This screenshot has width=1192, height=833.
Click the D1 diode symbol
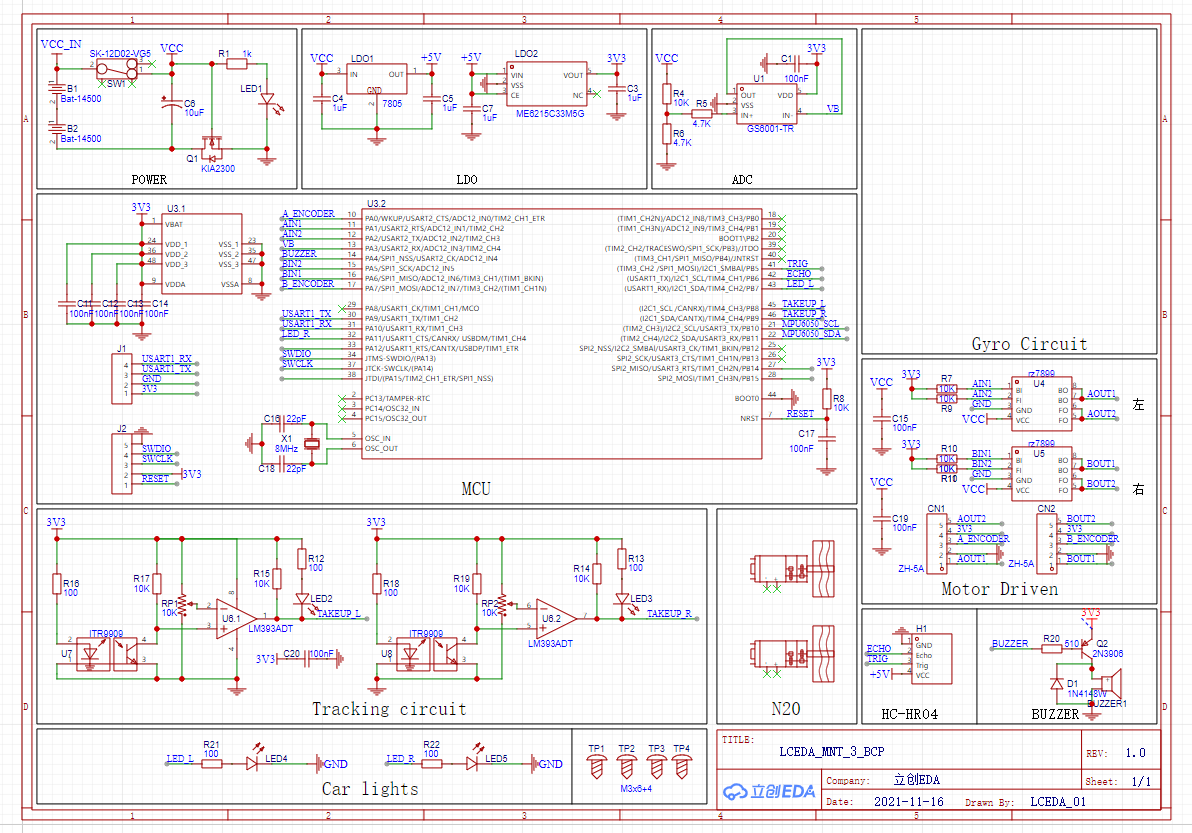click(x=1057, y=683)
